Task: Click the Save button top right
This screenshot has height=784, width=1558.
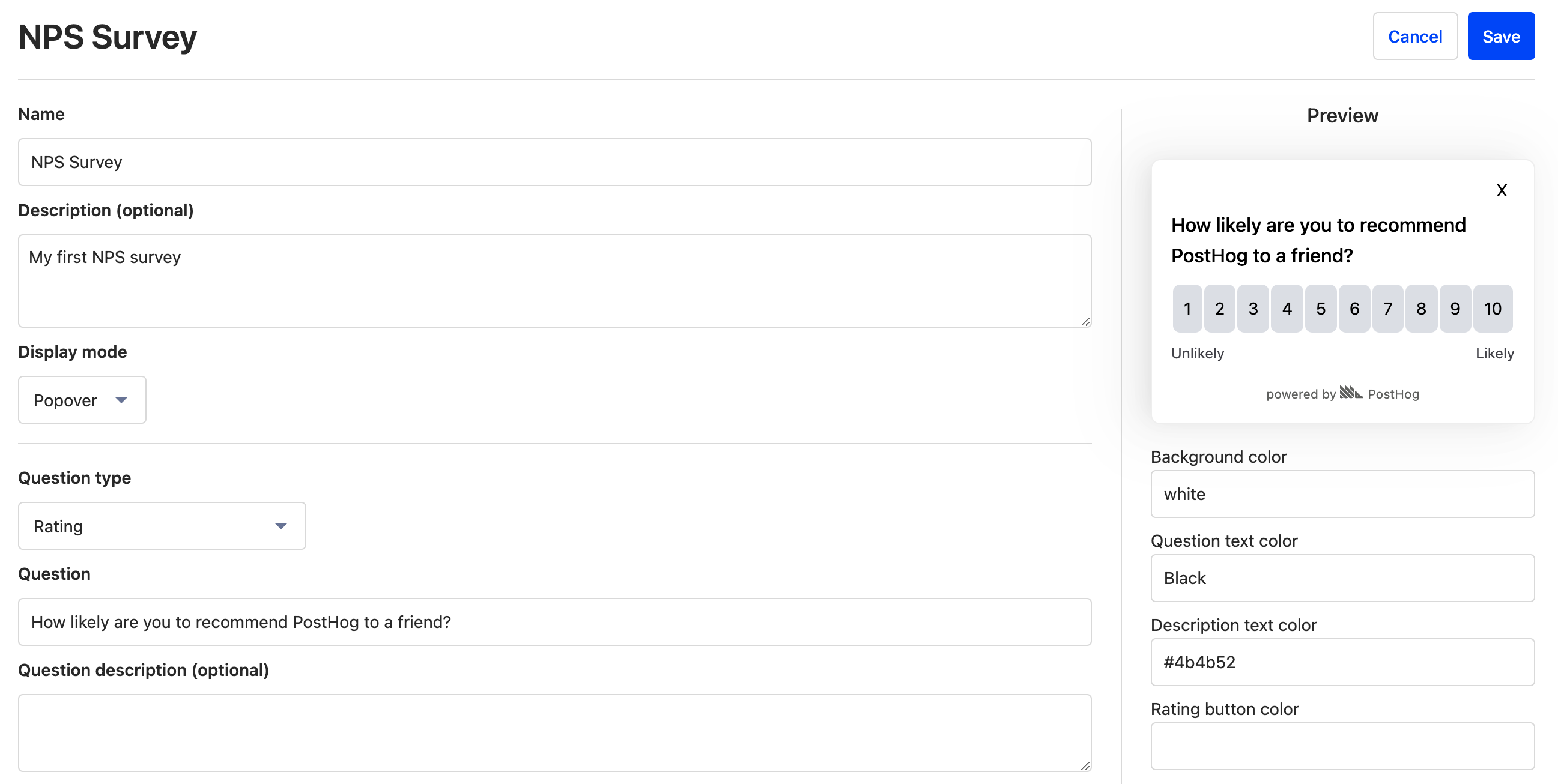Action: [1502, 37]
